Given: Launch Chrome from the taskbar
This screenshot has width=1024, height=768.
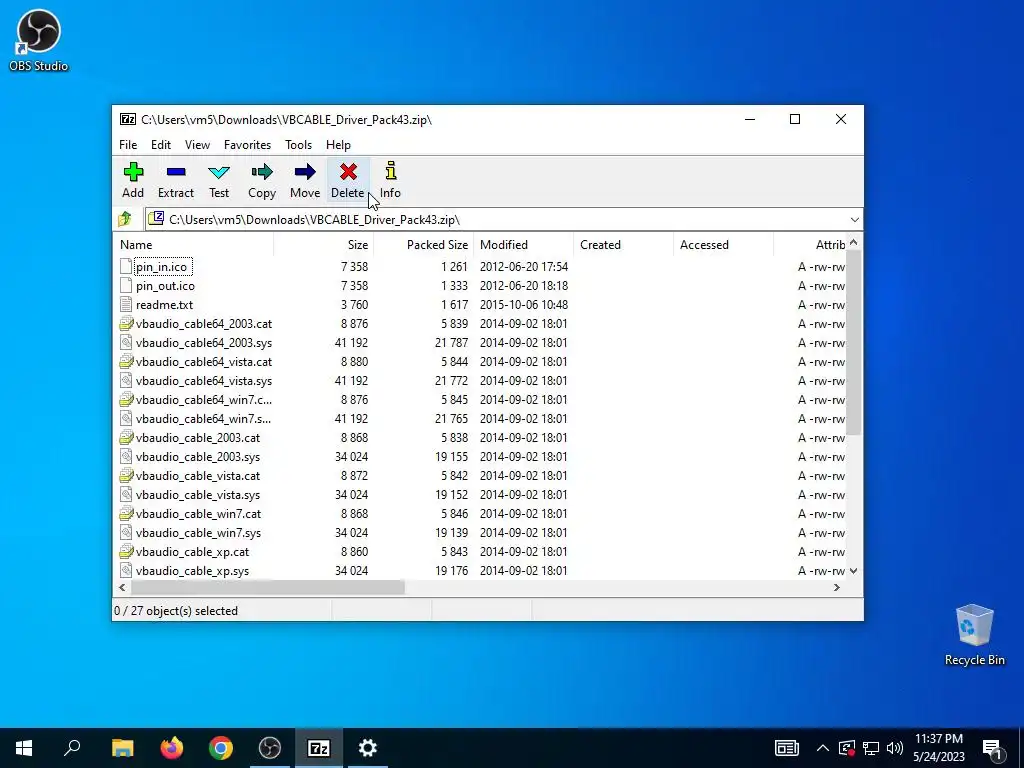Looking at the screenshot, I should tap(221, 748).
